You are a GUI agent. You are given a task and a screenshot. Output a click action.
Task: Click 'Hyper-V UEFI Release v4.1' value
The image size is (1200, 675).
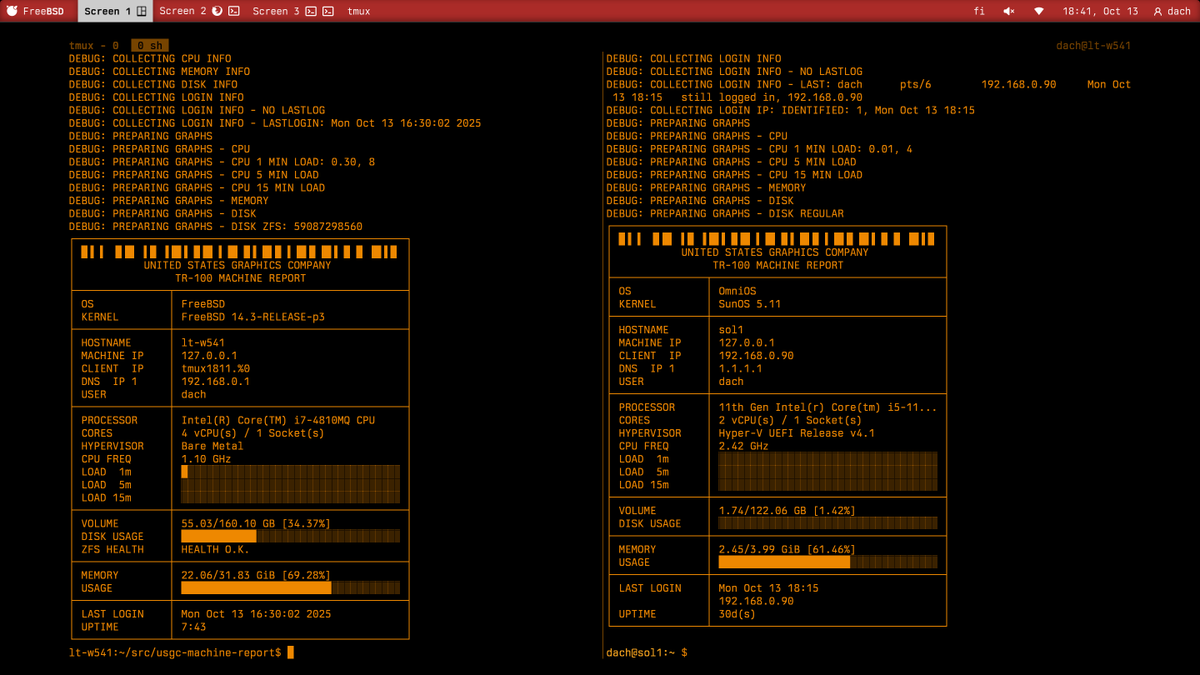[x=797, y=433]
